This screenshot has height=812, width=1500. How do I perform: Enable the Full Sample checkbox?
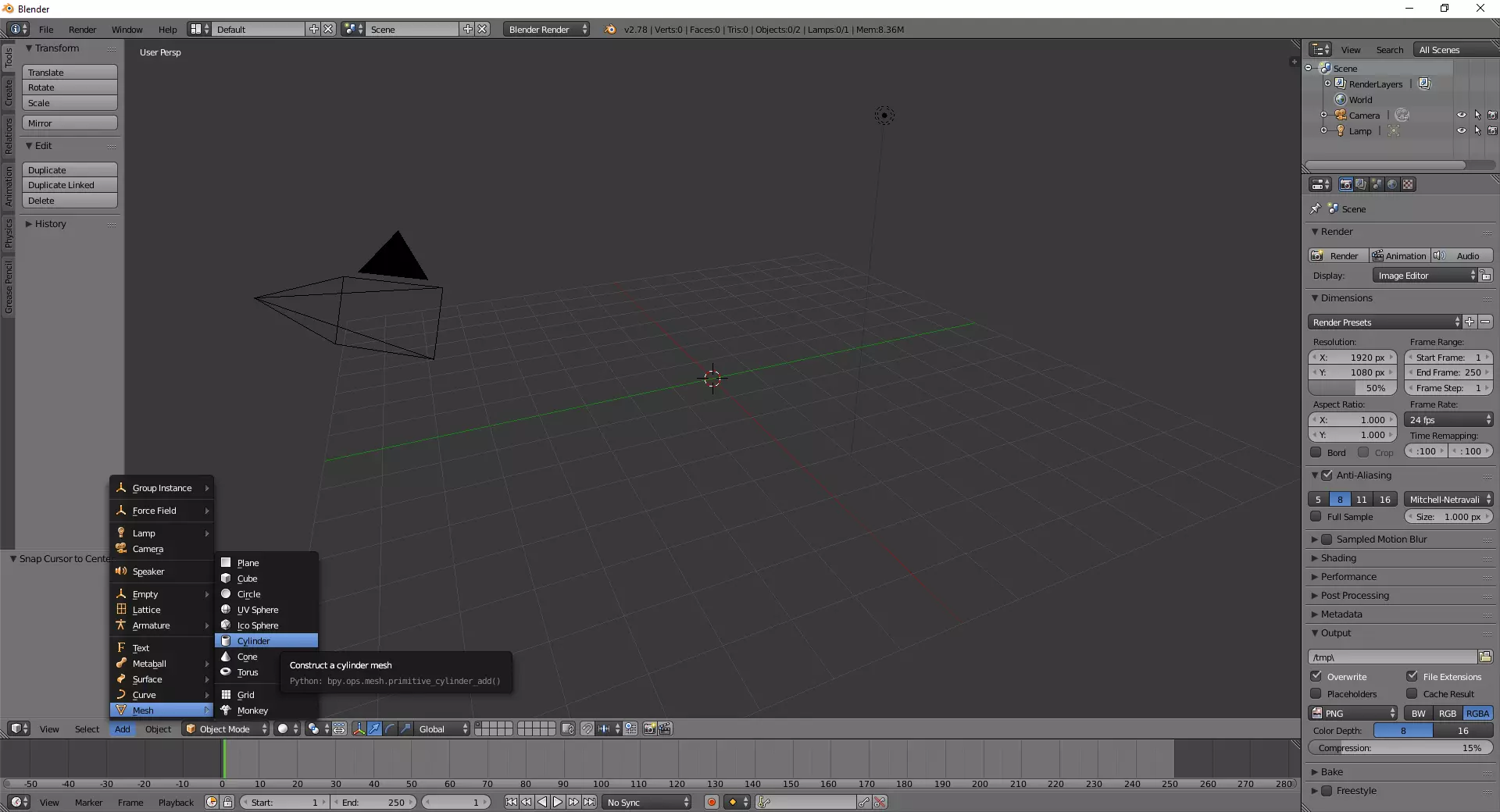(x=1316, y=516)
